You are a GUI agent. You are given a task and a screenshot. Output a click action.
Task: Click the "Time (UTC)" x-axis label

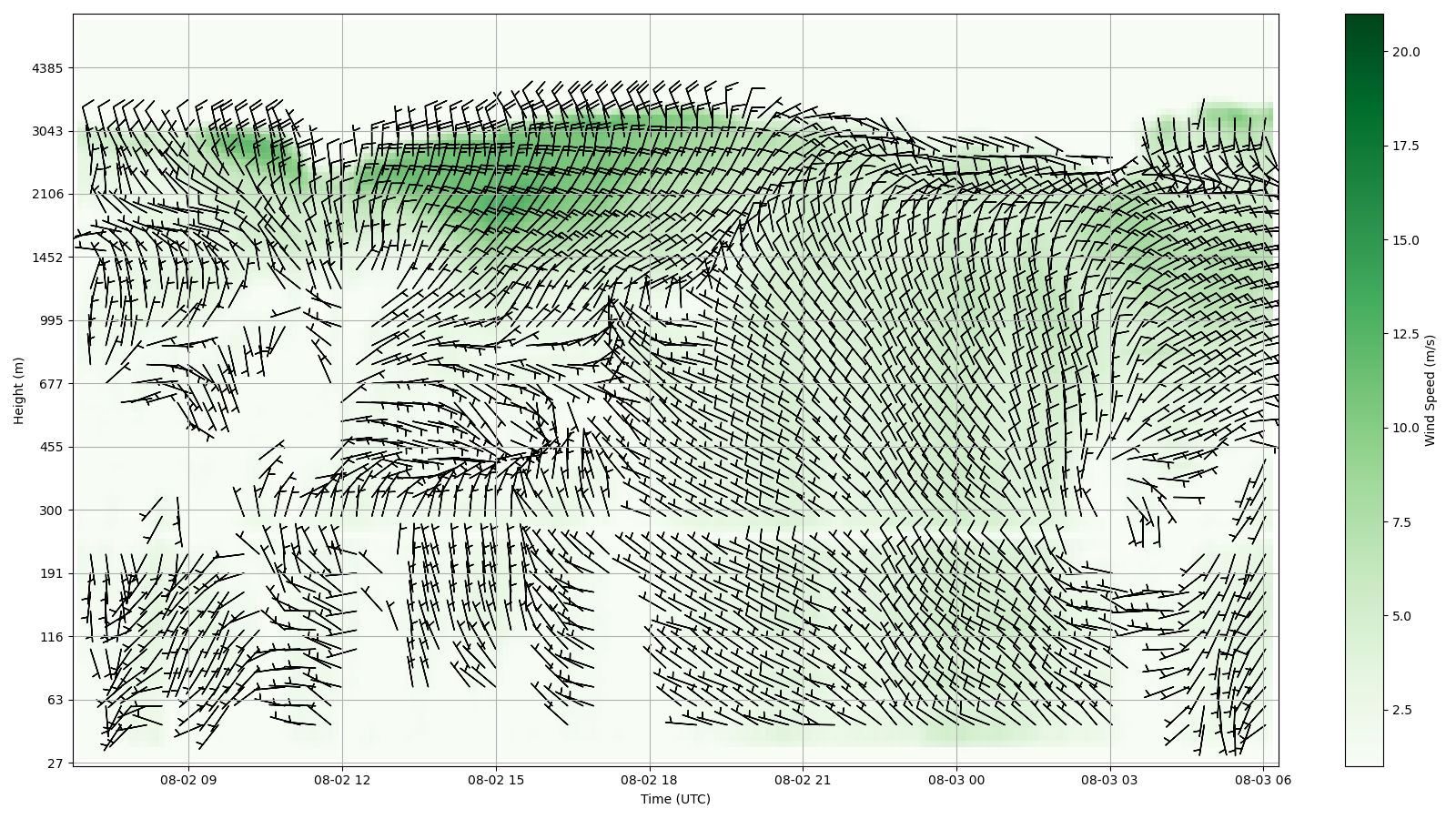[675, 799]
